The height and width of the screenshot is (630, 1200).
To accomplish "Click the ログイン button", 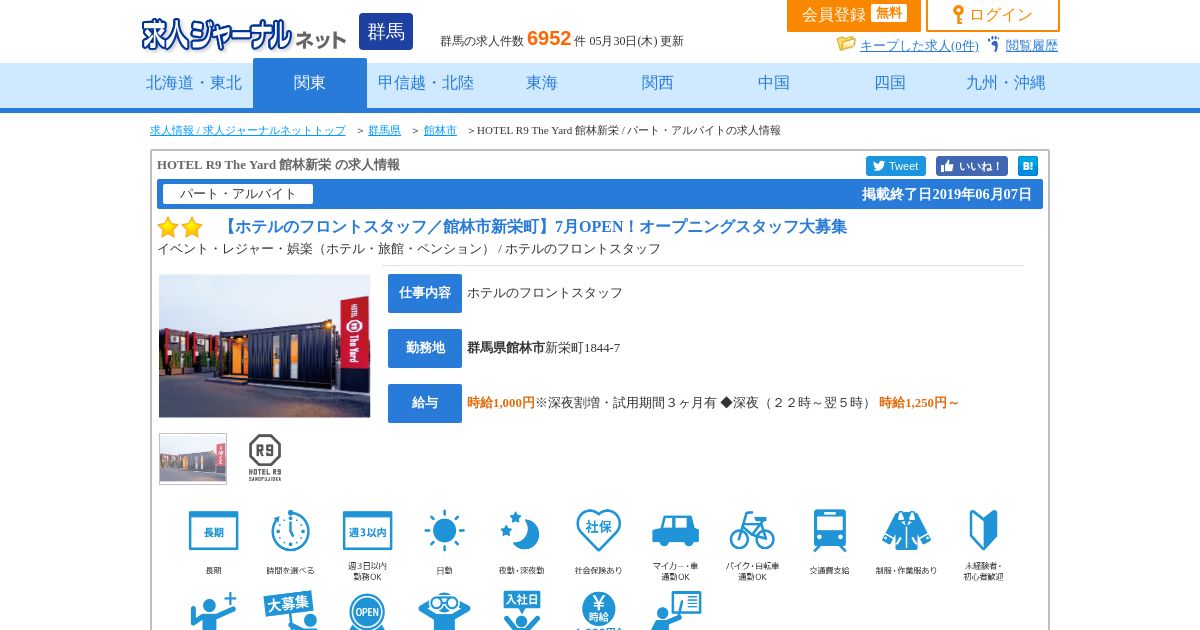I will [x=993, y=15].
